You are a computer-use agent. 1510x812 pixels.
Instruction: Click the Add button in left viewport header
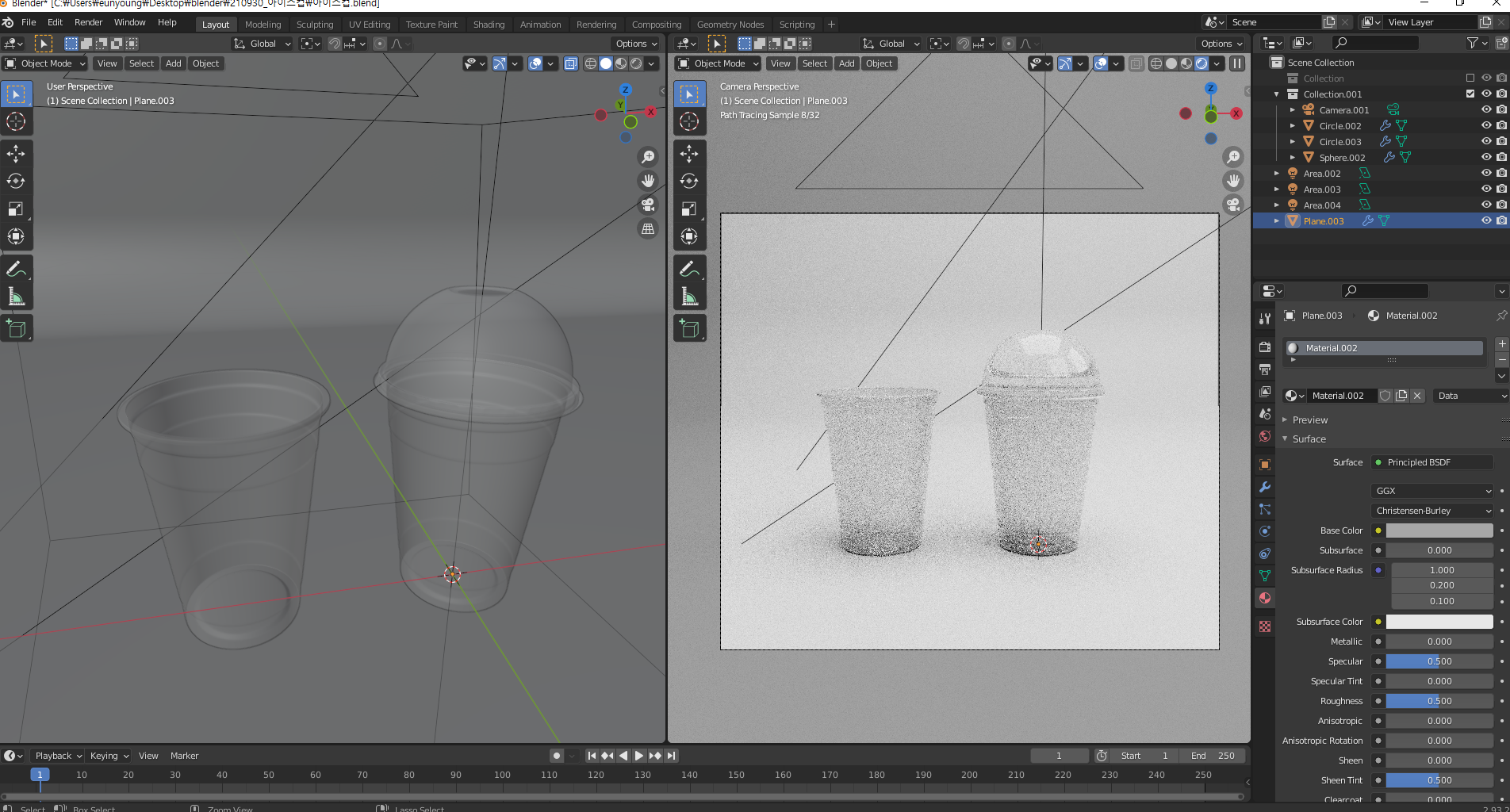173,63
